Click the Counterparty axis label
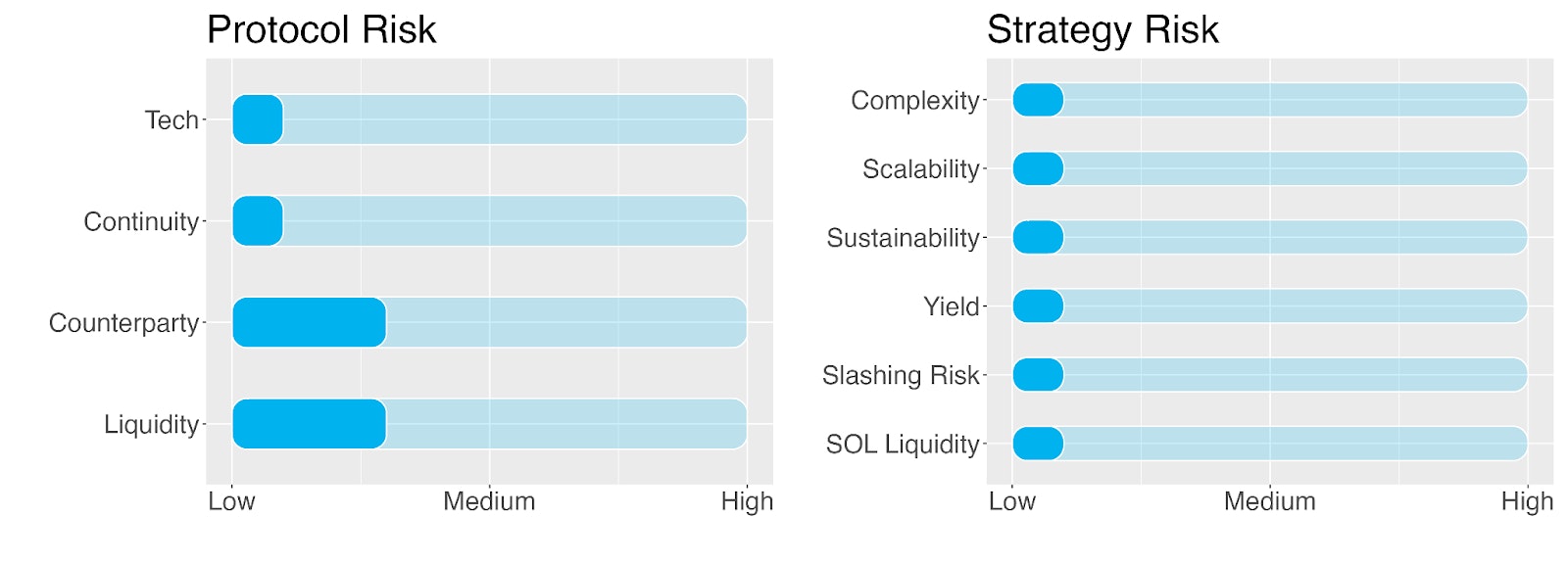The image size is (1568, 564). pos(123,323)
